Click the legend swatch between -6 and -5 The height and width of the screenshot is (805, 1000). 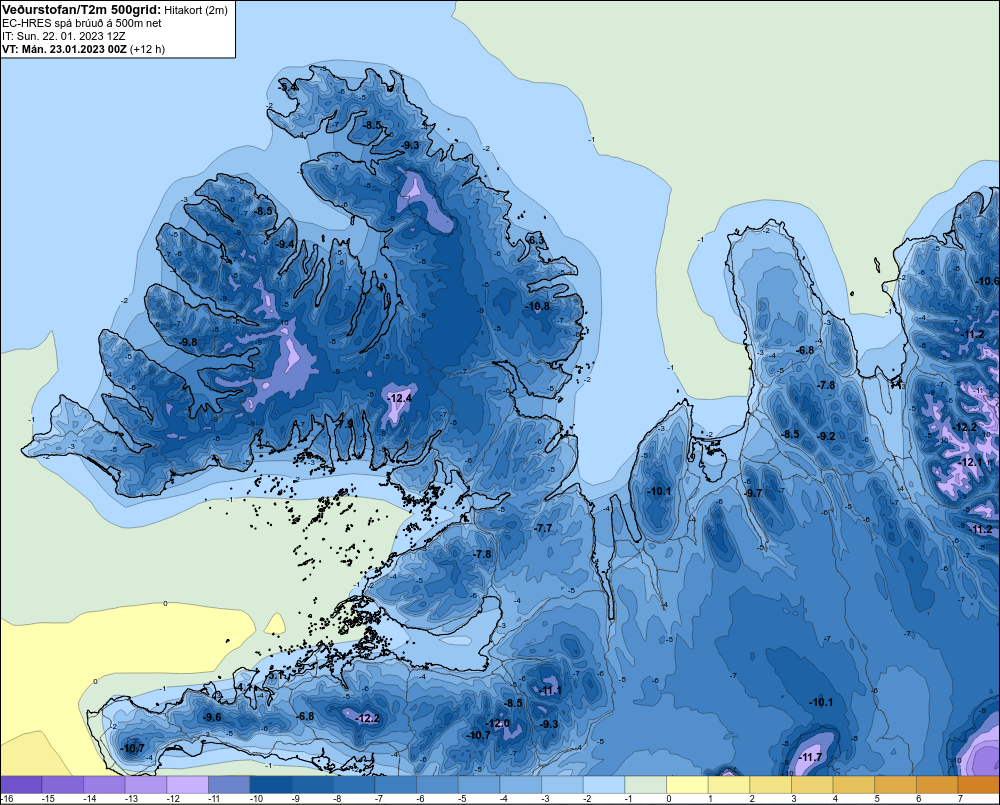(438, 785)
